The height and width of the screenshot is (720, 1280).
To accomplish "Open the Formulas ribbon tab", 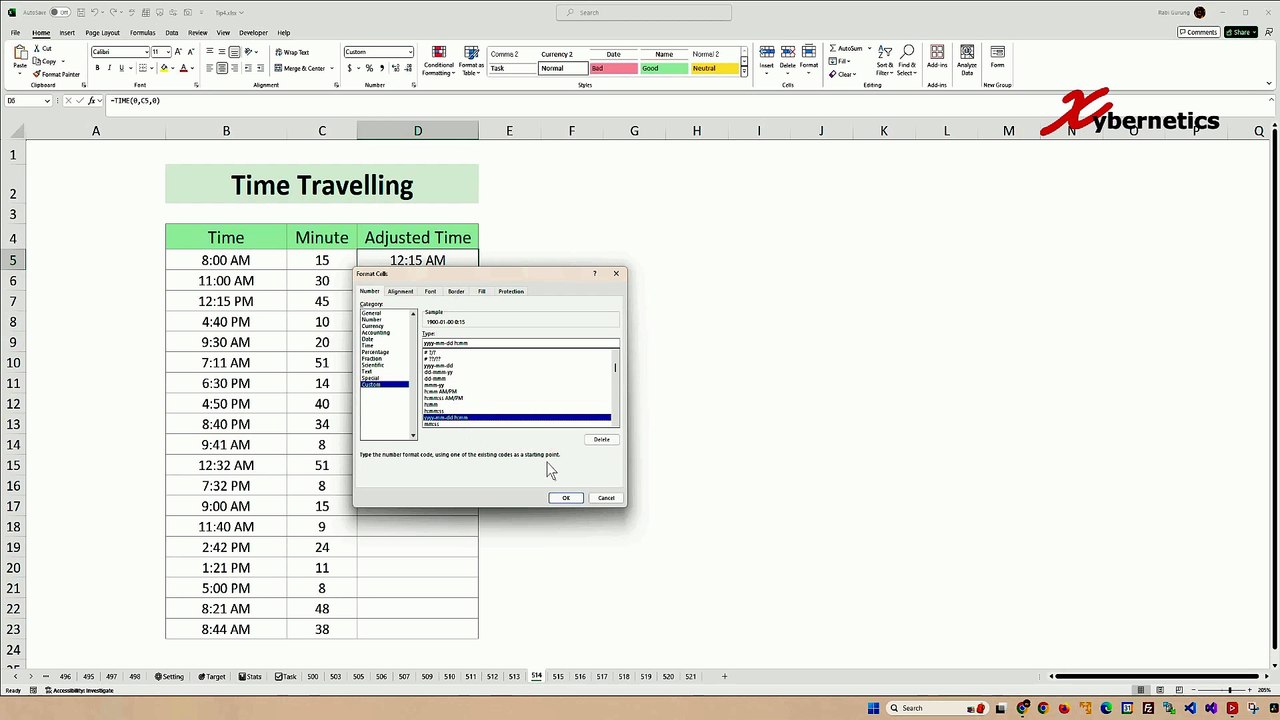I will tap(142, 32).
